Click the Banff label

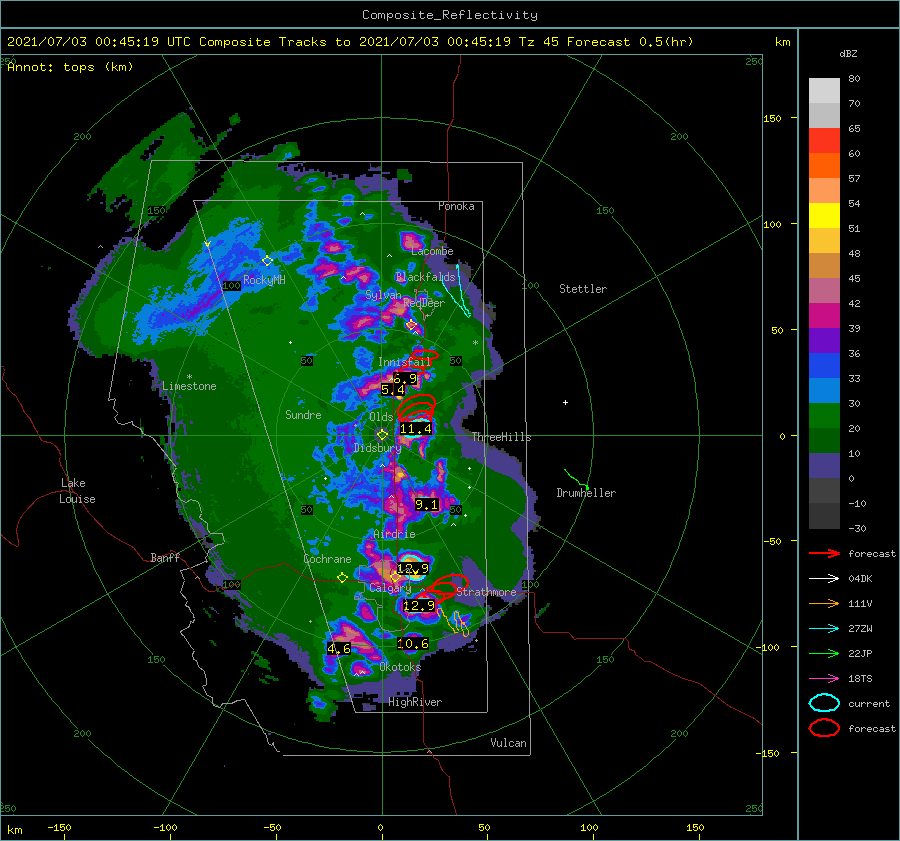click(165, 557)
